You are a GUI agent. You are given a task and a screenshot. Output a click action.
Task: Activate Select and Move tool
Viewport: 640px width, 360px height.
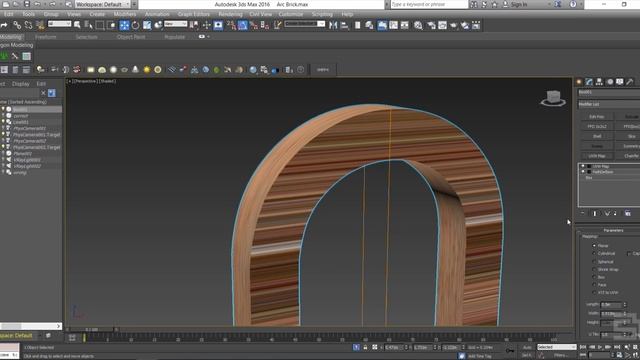(x=124, y=25)
